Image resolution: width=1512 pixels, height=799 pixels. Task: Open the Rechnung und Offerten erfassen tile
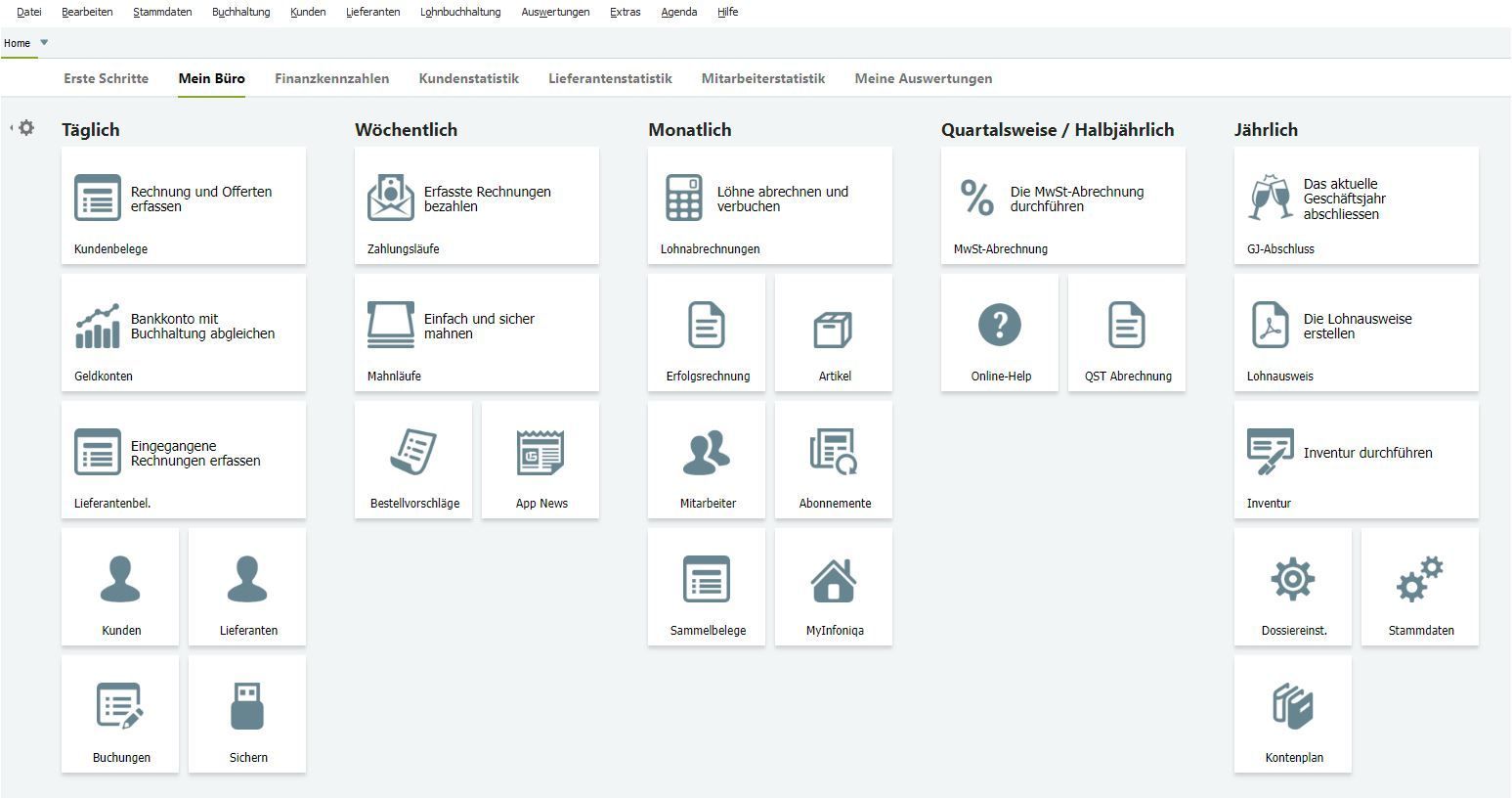pos(183,205)
